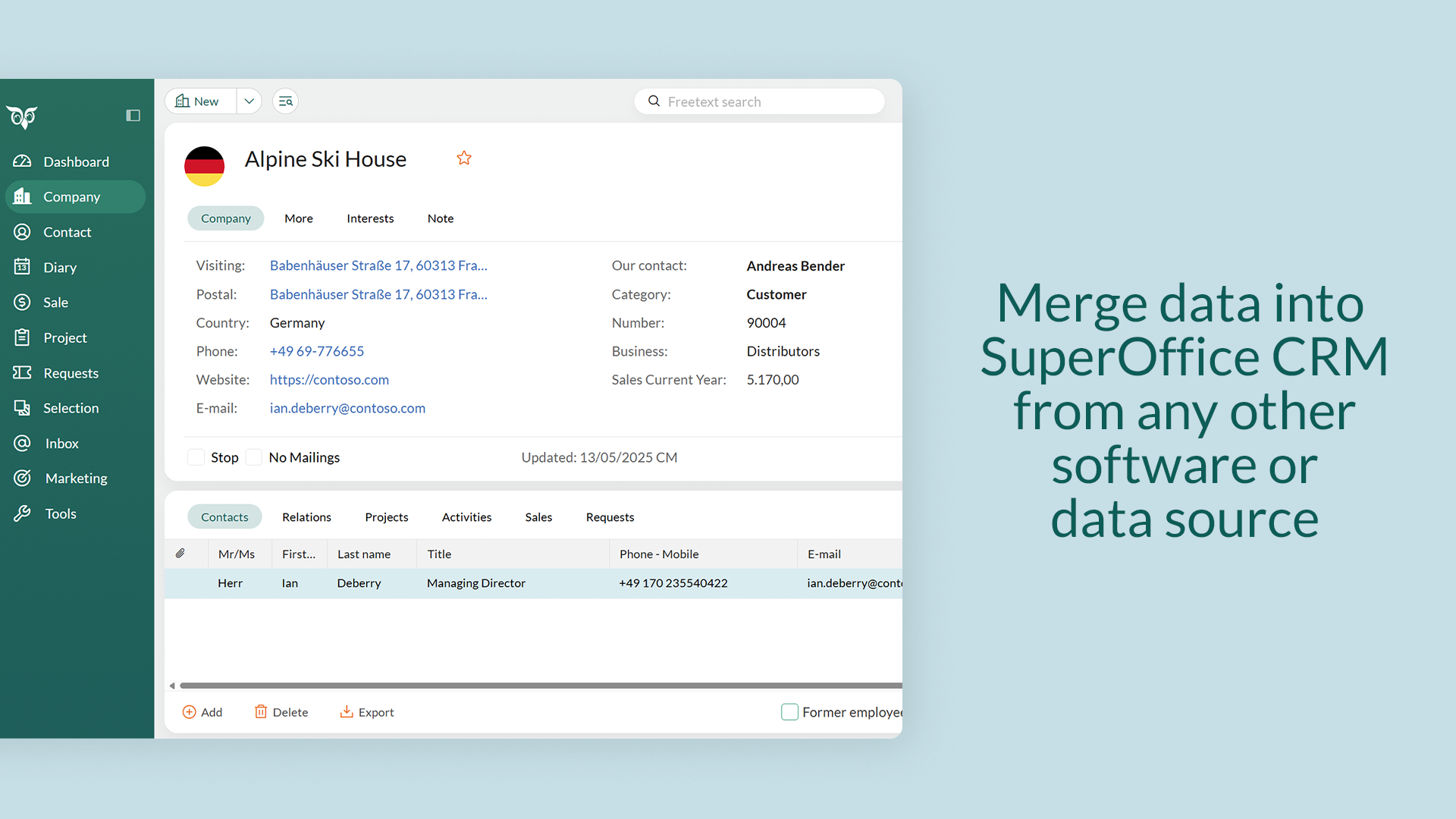The width and height of the screenshot is (1456, 819).
Task: Click mobile number +49 170 235540422
Action: pyautogui.click(x=673, y=583)
